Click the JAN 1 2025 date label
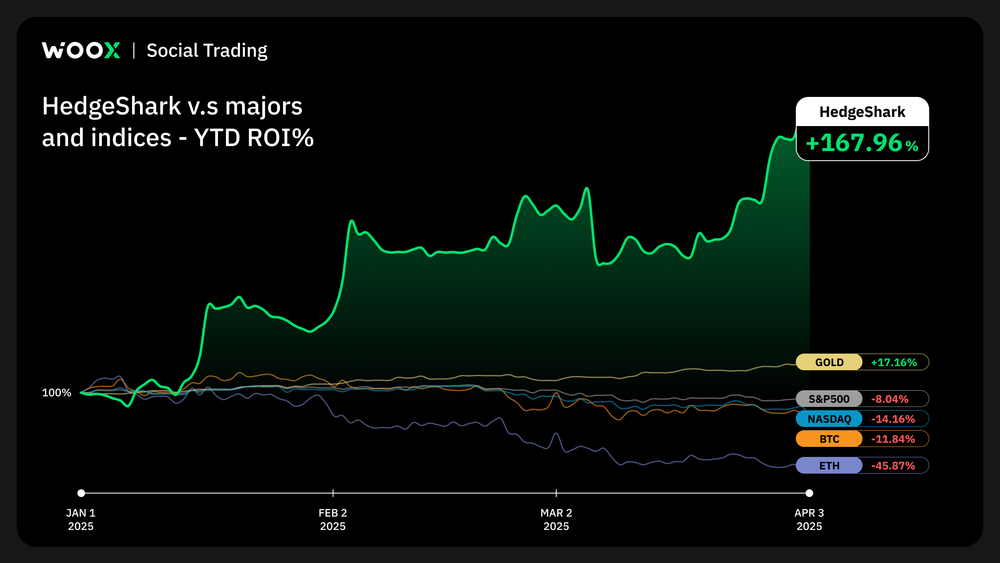This screenshot has width=1000, height=563. click(x=80, y=520)
